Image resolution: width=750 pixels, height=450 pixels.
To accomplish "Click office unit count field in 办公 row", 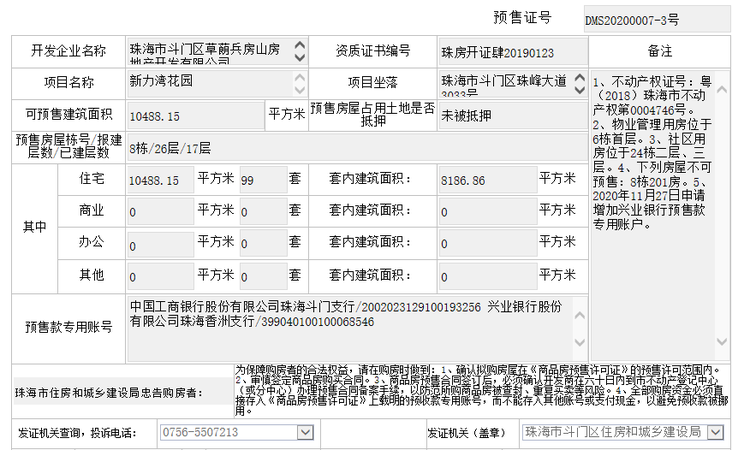I will point(263,244).
